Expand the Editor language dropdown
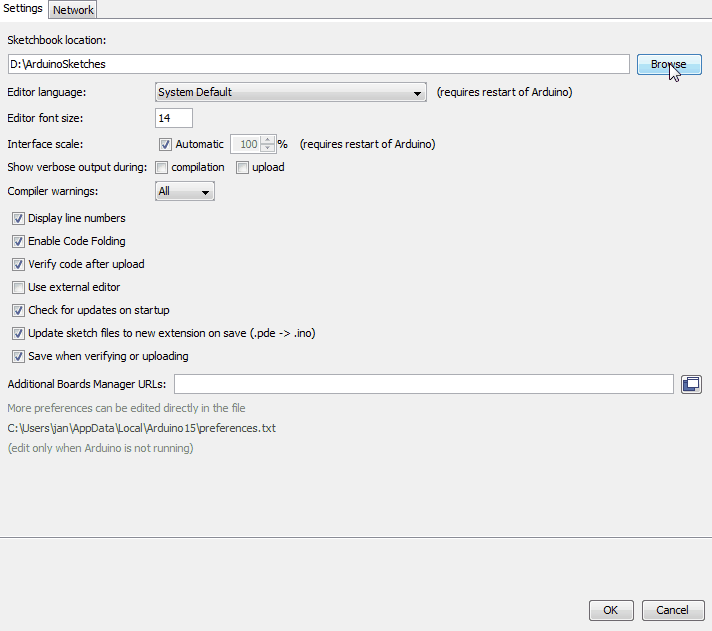The image size is (712, 631). point(292,92)
